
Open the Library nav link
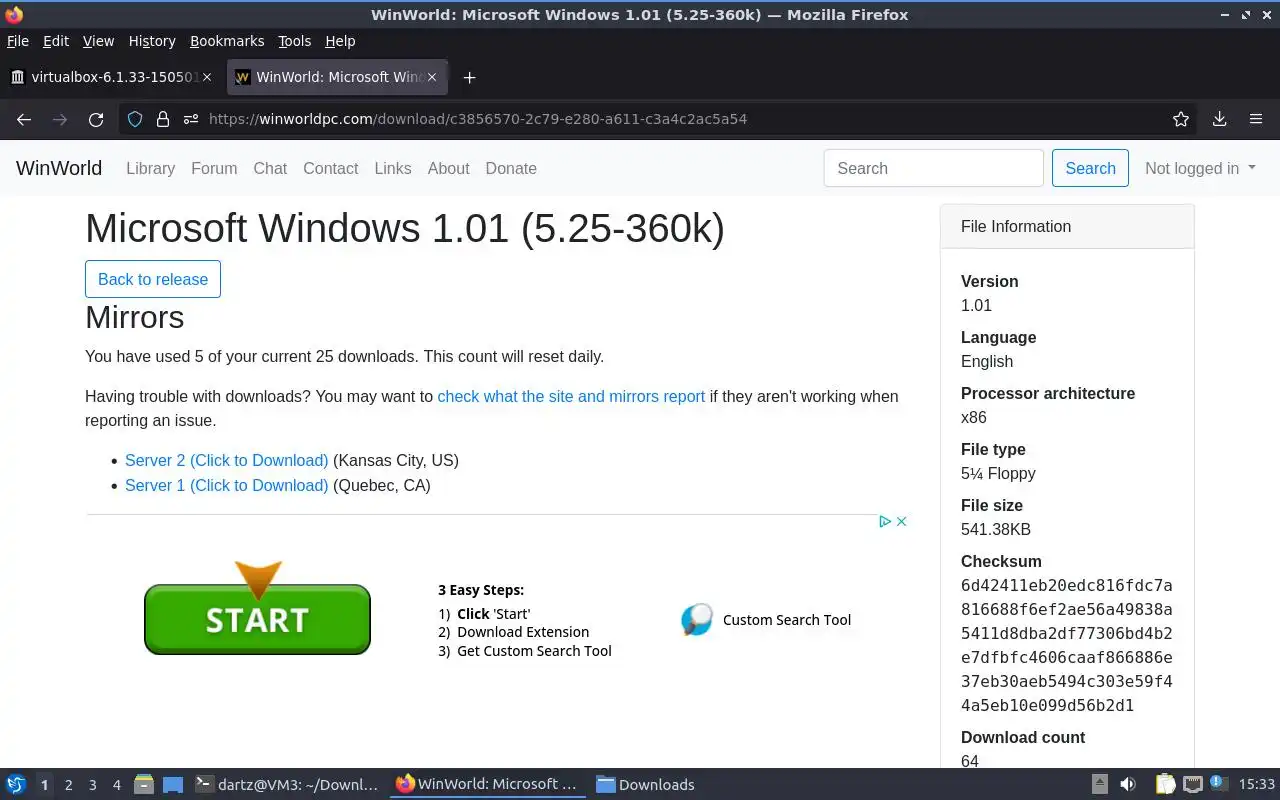pyautogui.click(x=150, y=168)
